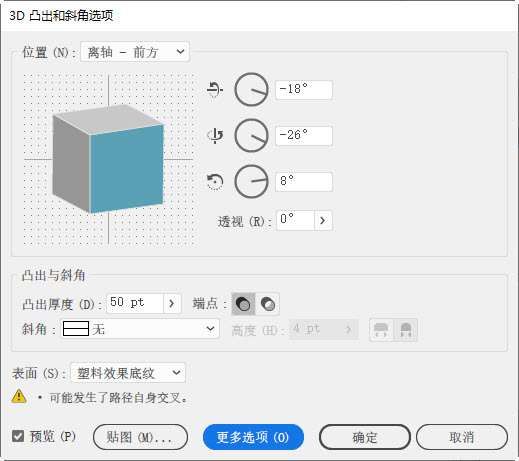The width and height of the screenshot is (519, 461).
Task: Click the Z-axis rotation icon
Action: tap(215, 182)
